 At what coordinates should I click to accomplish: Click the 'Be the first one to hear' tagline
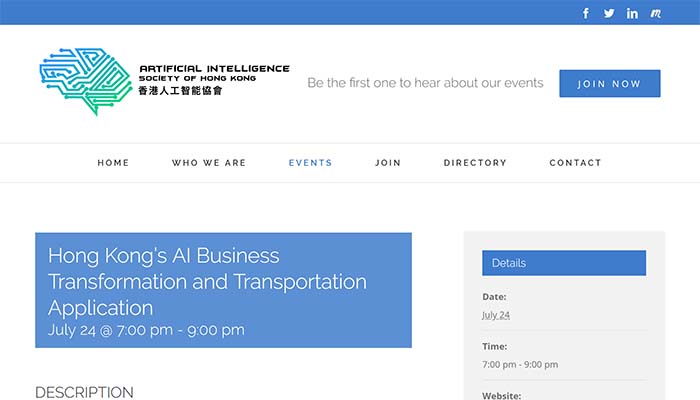coord(425,83)
